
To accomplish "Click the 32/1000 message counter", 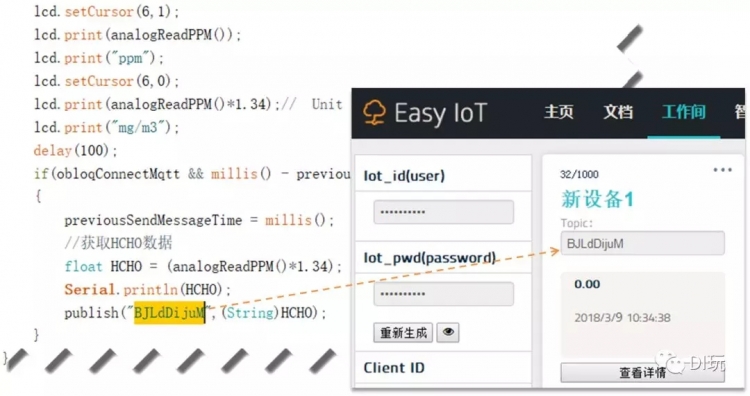I will click(x=579, y=175).
